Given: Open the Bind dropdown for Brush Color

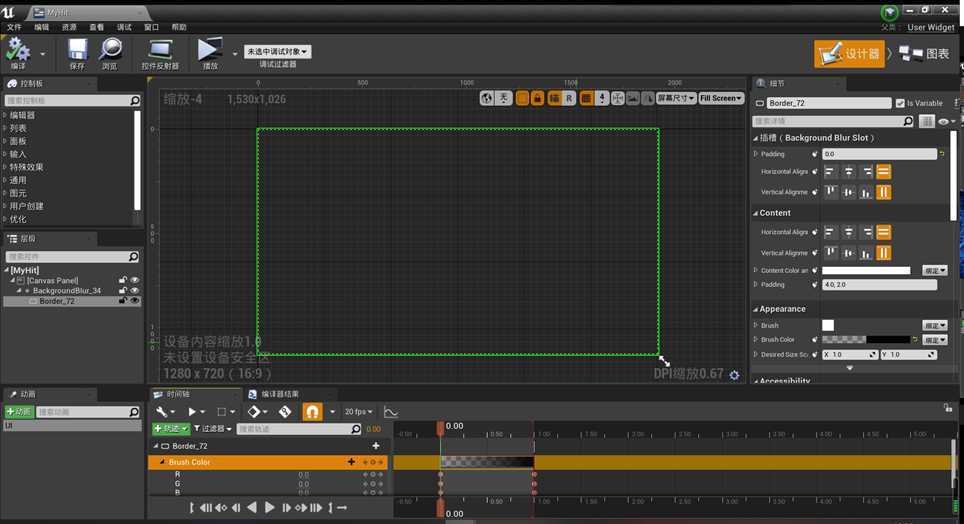Looking at the screenshot, I should 934,339.
